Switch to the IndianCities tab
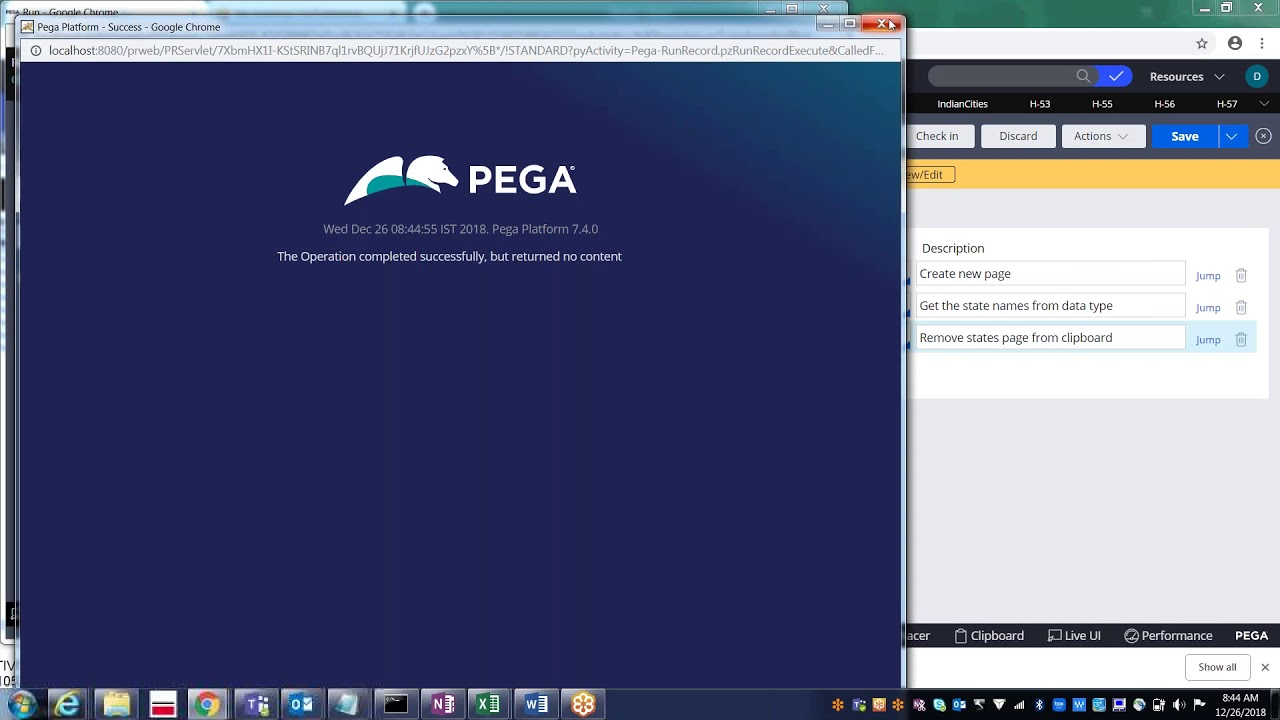The height and width of the screenshot is (720, 1280). tap(962, 104)
